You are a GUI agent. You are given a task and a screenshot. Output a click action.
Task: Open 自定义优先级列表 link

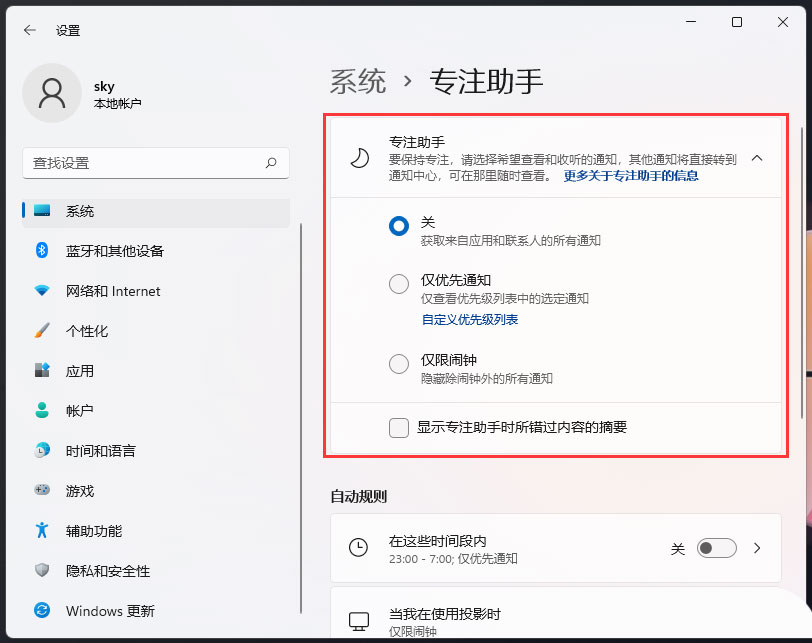tap(470, 319)
